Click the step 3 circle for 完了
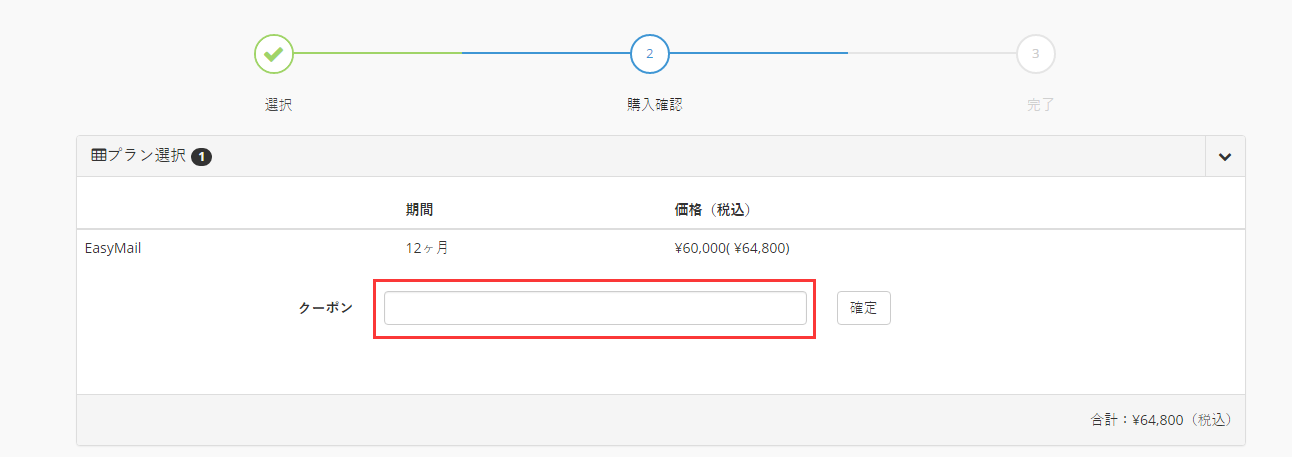 pyautogui.click(x=1036, y=53)
